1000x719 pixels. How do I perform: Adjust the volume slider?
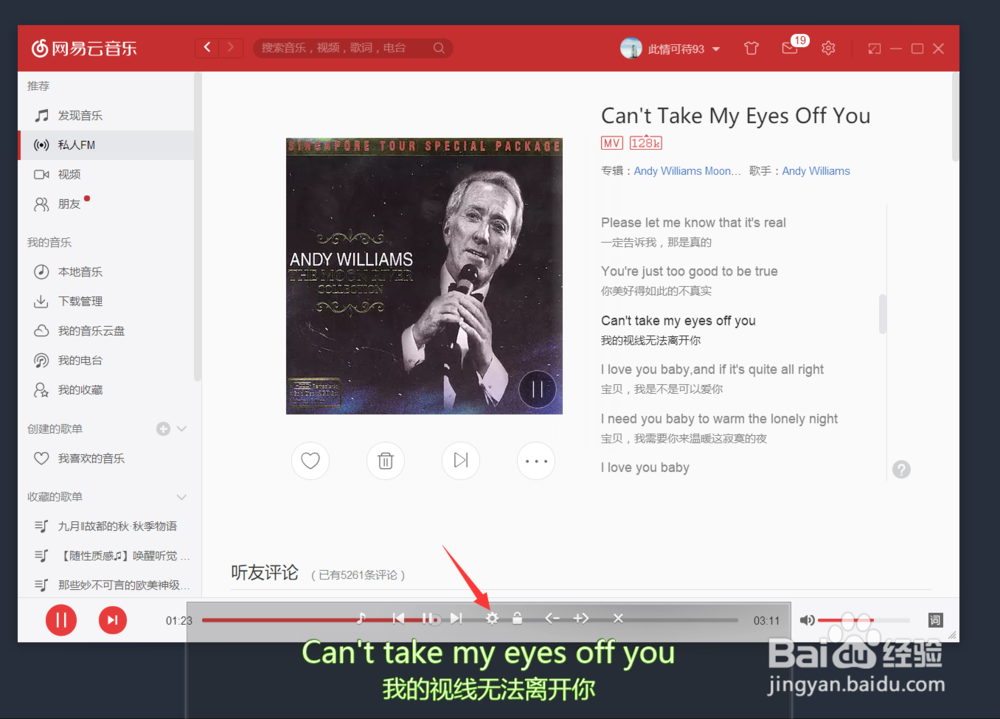coord(864,620)
